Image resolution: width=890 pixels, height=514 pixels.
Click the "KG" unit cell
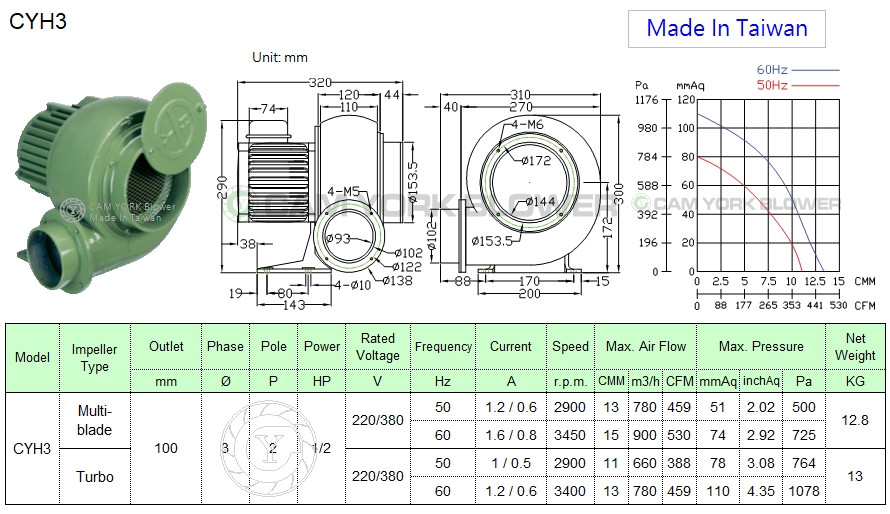(855, 381)
